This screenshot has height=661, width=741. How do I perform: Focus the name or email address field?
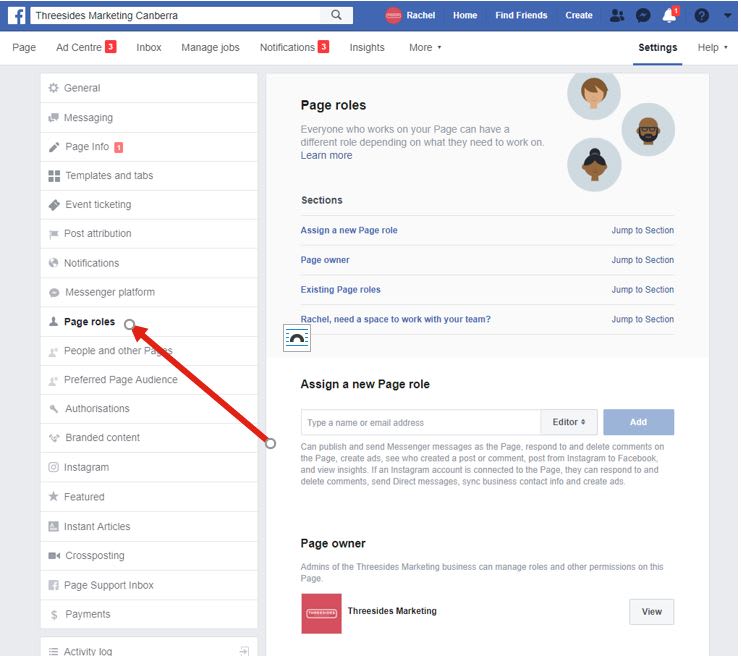pos(422,424)
